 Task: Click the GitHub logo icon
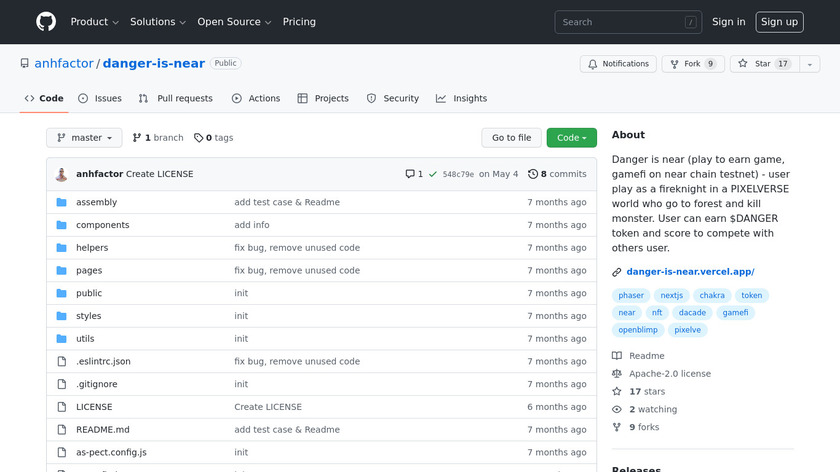[x=46, y=22]
